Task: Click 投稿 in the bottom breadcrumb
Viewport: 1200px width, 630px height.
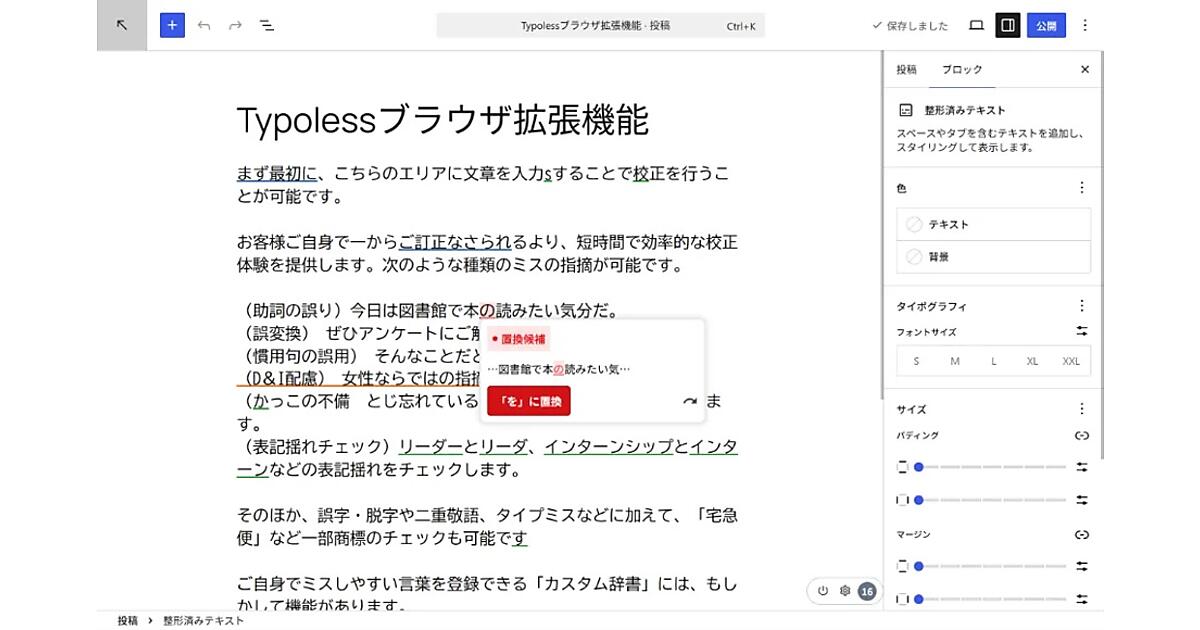Action: click(x=128, y=621)
